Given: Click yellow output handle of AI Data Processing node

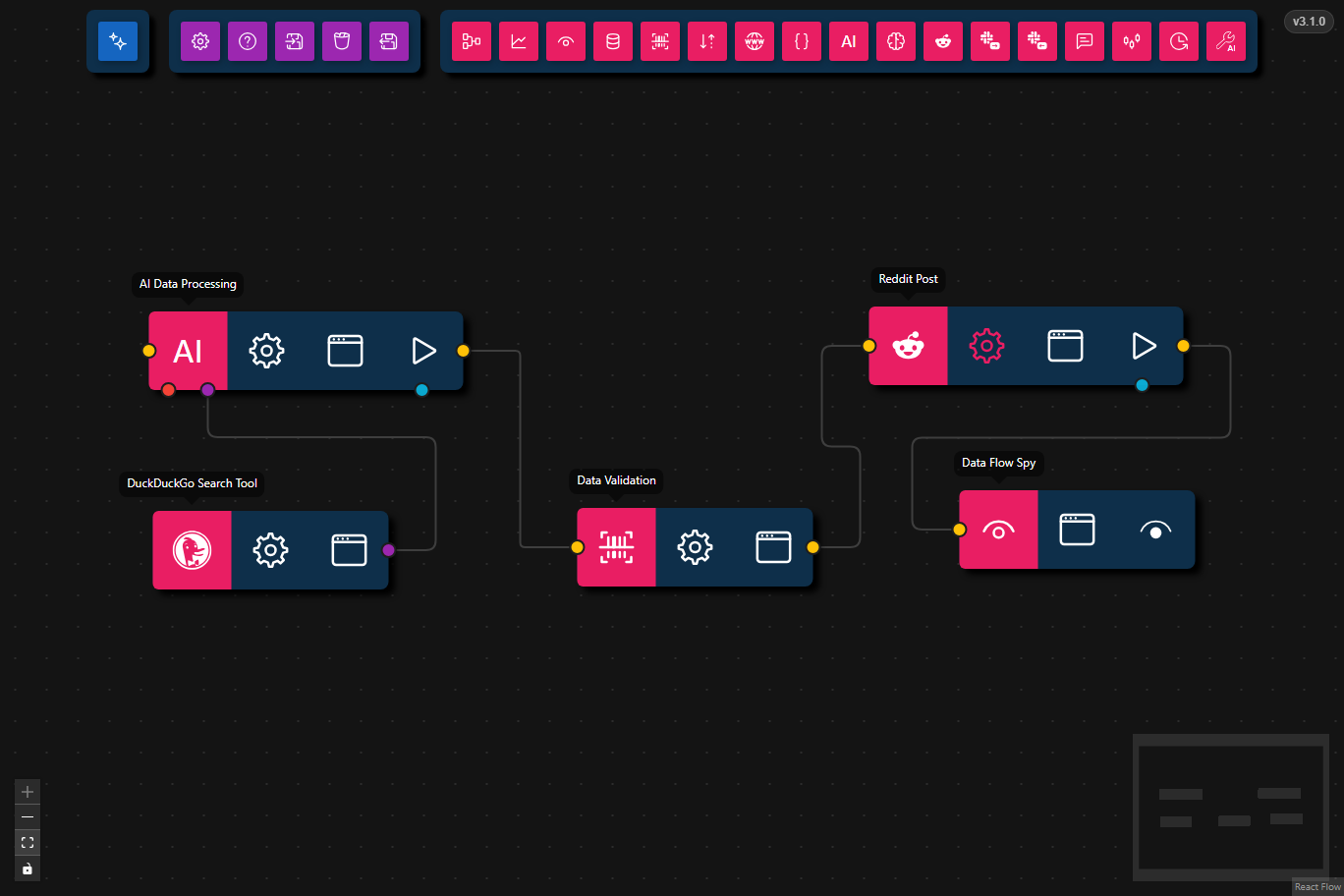Looking at the screenshot, I should [x=463, y=351].
